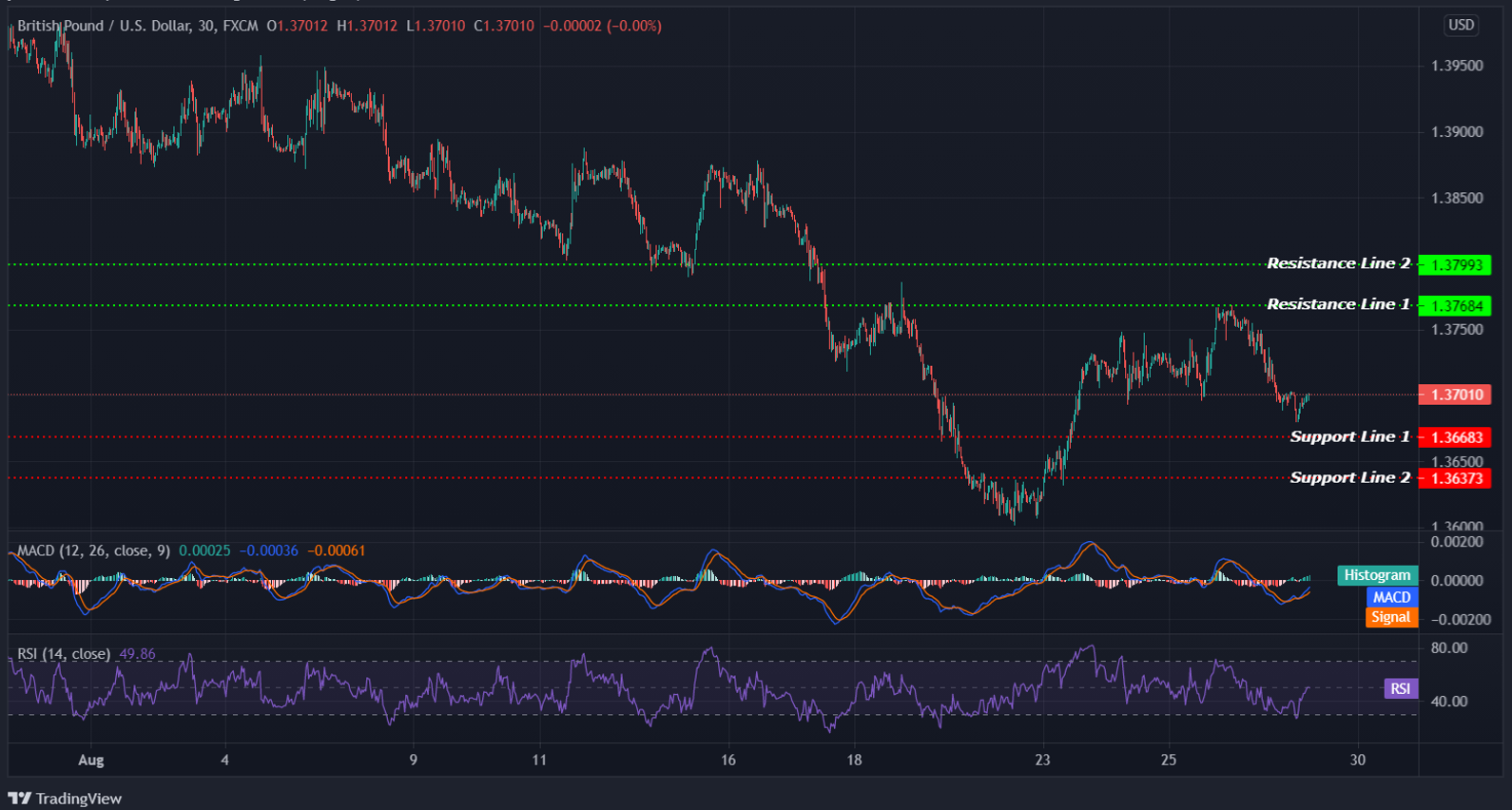Click the purple RSI legend label

(x=1400, y=689)
